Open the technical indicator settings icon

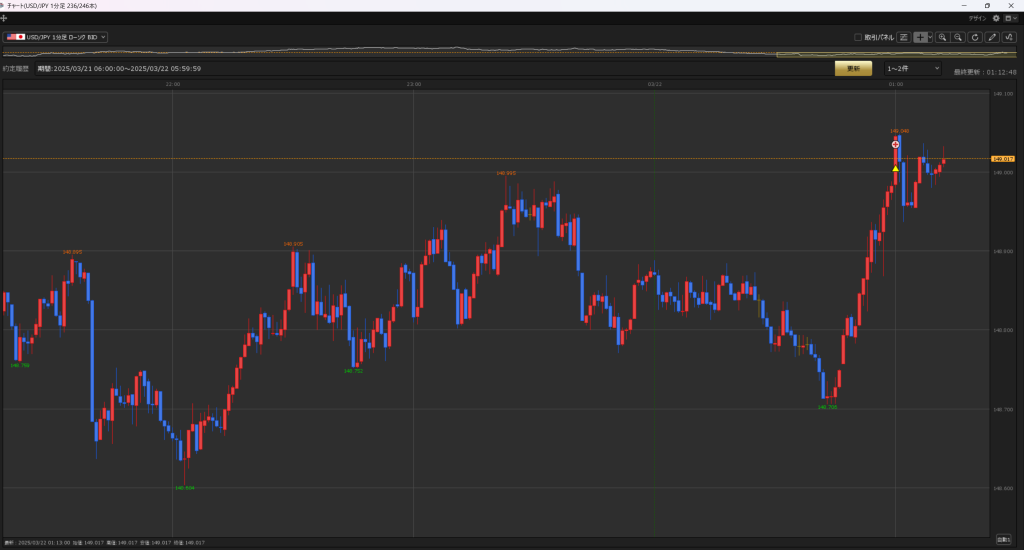(x=1009, y=37)
